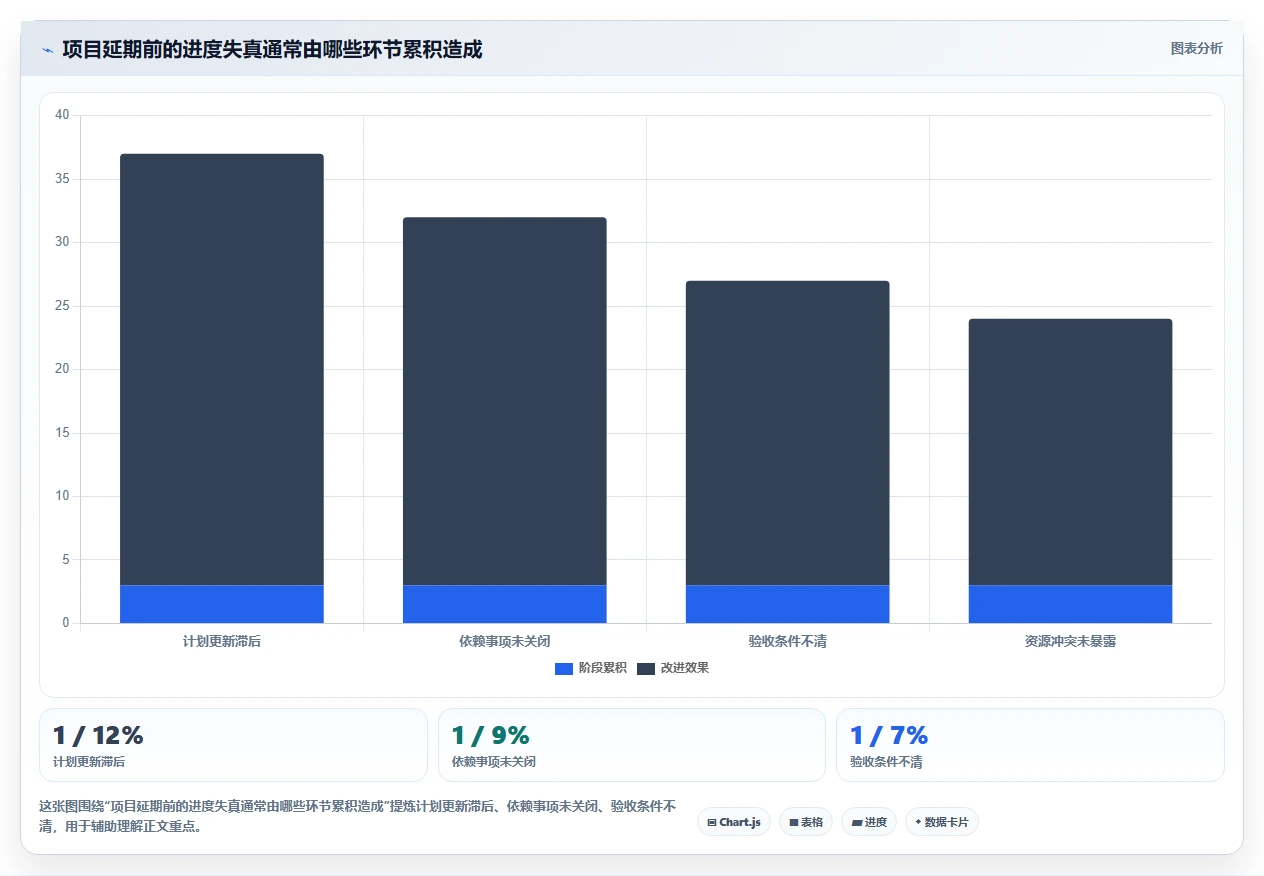Open the 1 / 9% 依赖事项未关闭 data card

pos(632,745)
